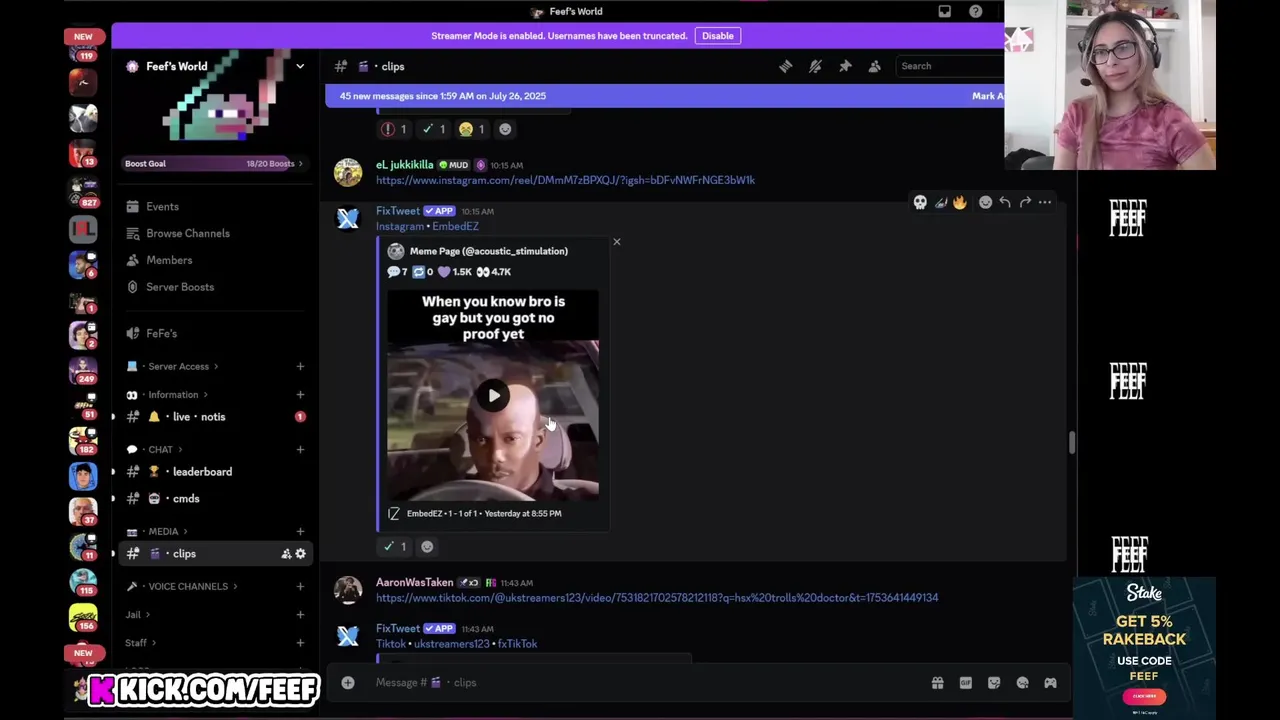This screenshot has height=720, width=1280.
Task: Click the fxTikTok link
Action: (517, 644)
